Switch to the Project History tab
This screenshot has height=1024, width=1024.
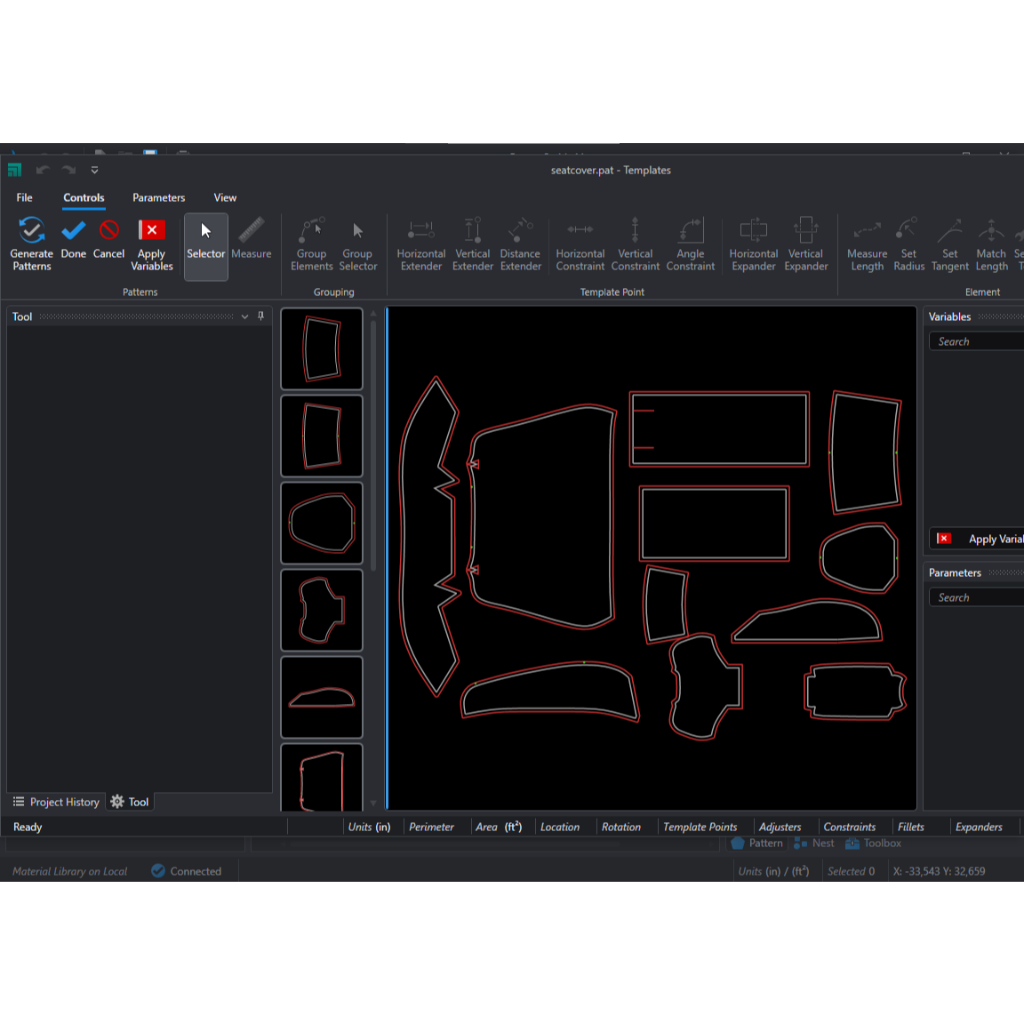(x=56, y=802)
